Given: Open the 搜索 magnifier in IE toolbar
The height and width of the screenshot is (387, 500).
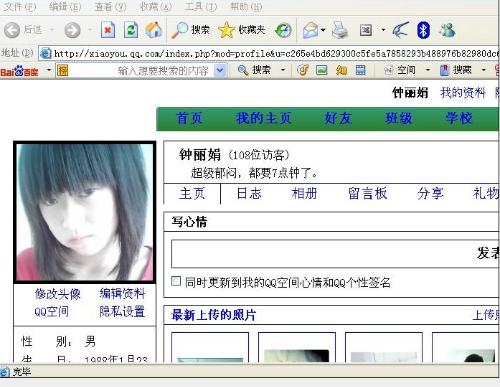Looking at the screenshot, I should (180, 30).
